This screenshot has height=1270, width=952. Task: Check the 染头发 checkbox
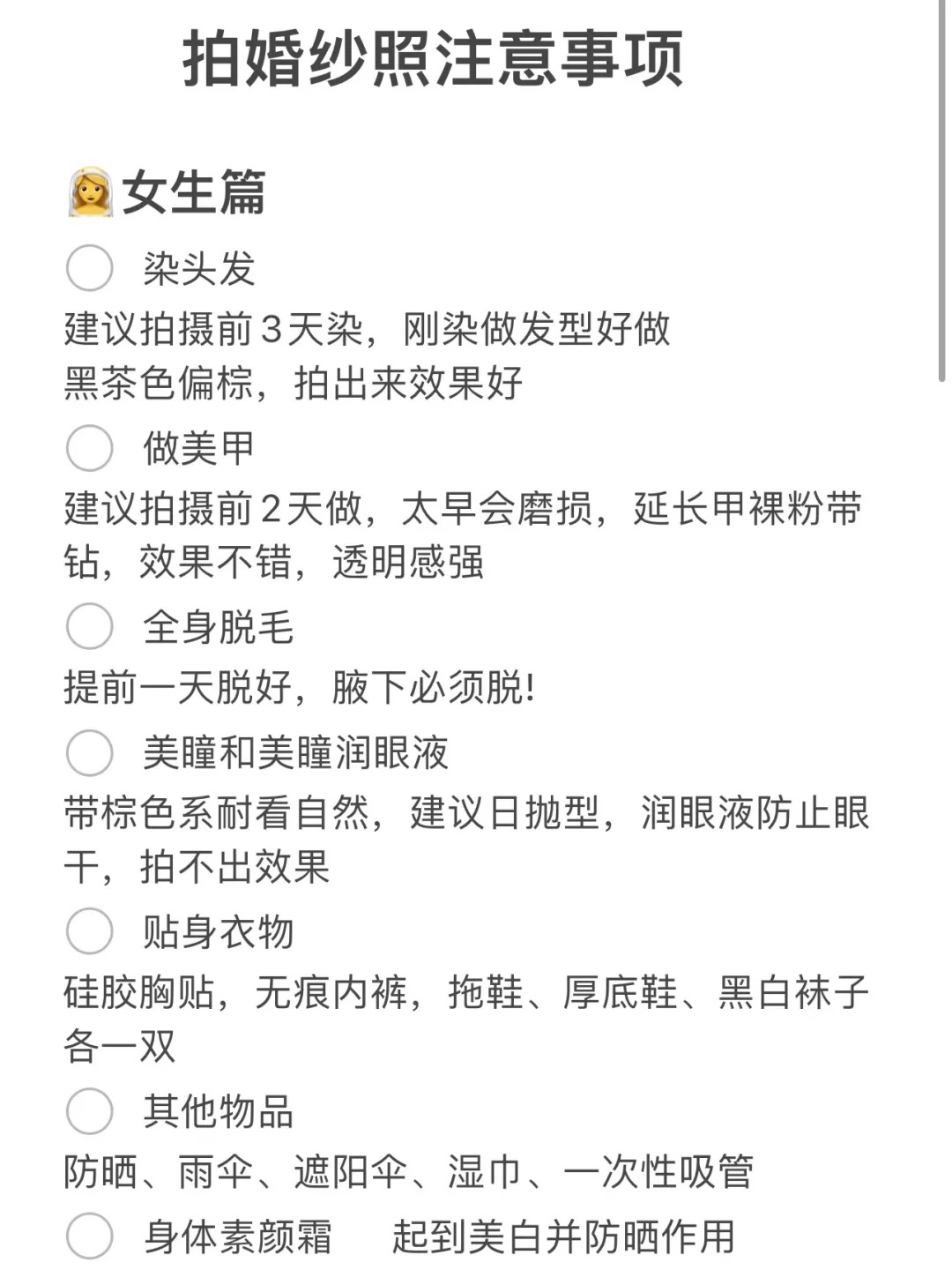click(89, 268)
